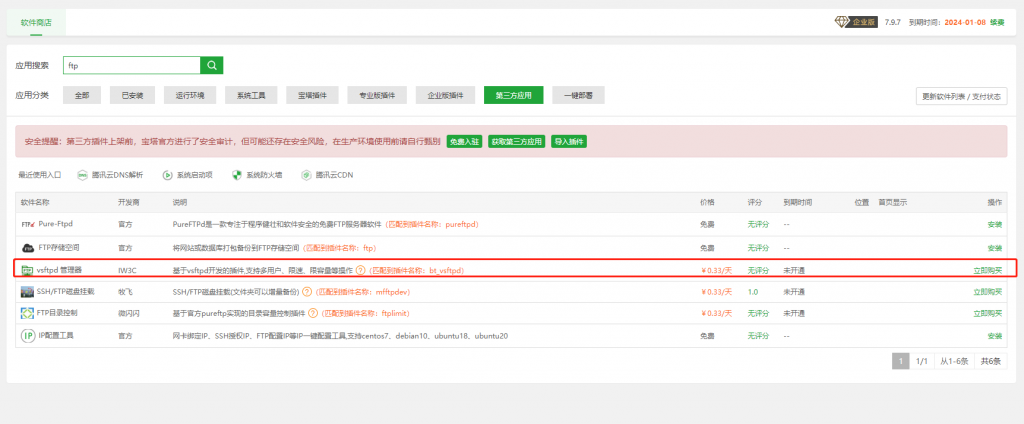This screenshot has height=424, width=1024.
Task: Click 立即购买 for FTP目录控制
Action: (x=987, y=313)
